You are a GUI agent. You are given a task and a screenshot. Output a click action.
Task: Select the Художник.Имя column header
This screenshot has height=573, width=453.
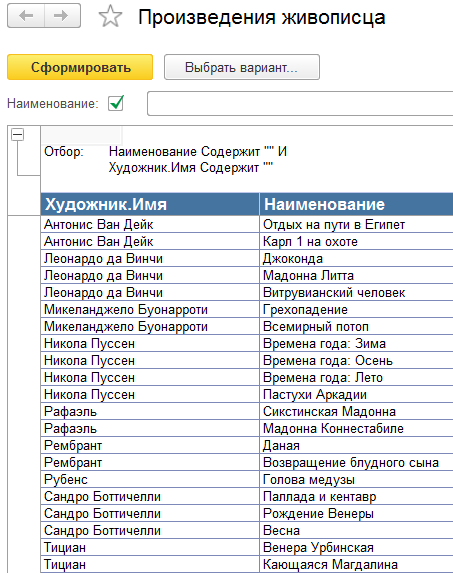(x=150, y=204)
